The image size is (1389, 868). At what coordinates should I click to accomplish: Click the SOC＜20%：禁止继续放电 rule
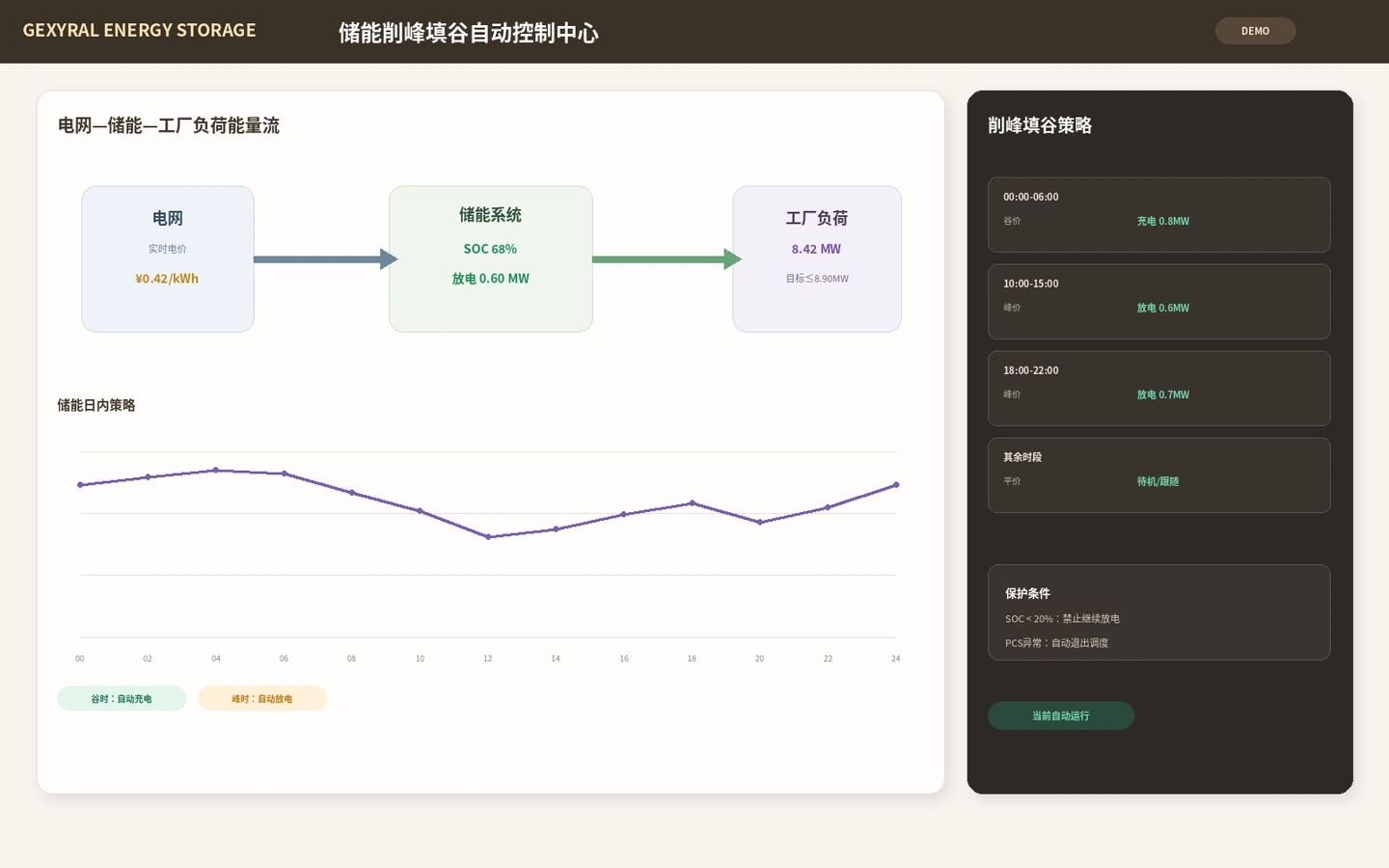[1062, 619]
